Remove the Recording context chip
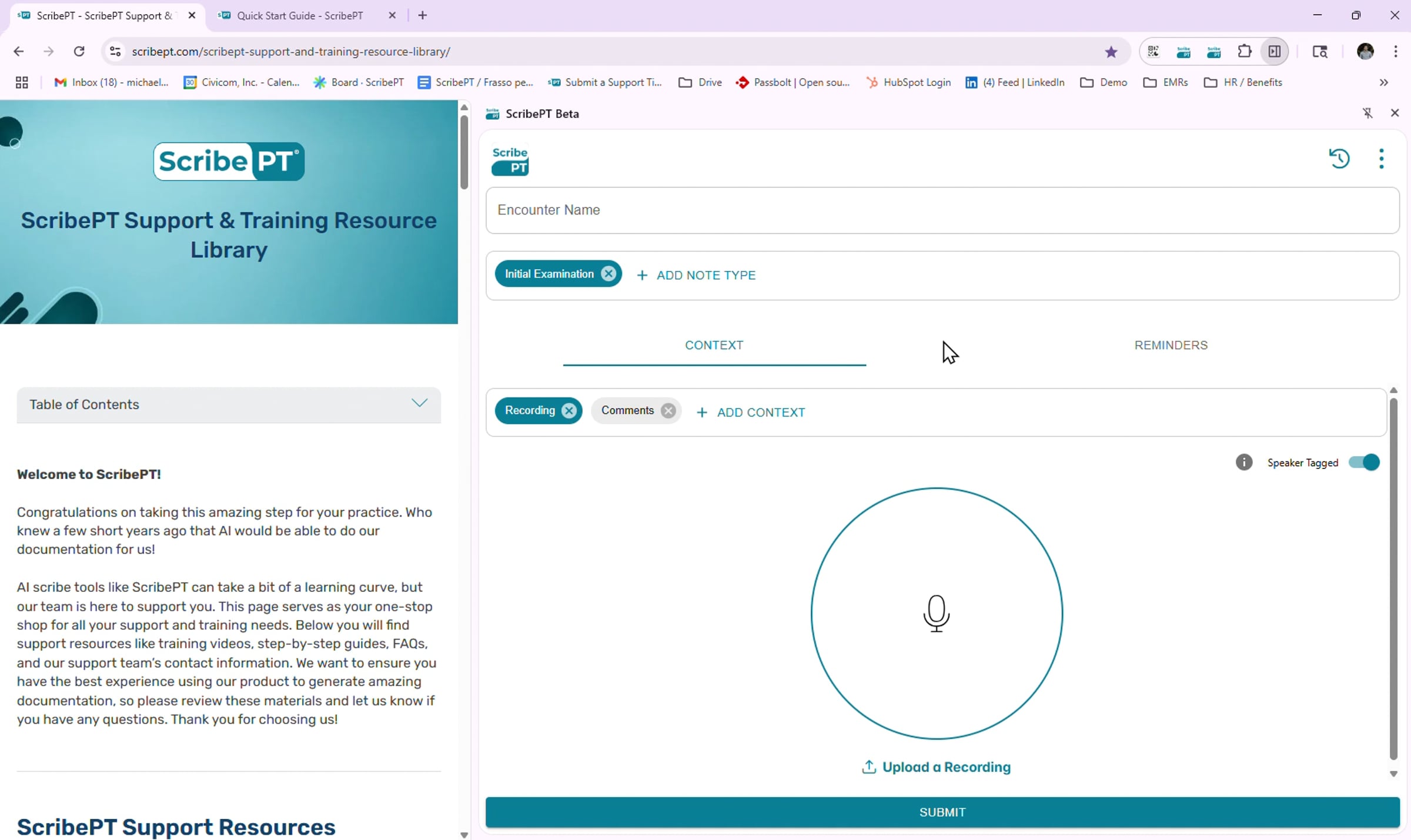Image resolution: width=1411 pixels, height=840 pixels. (x=569, y=411)
